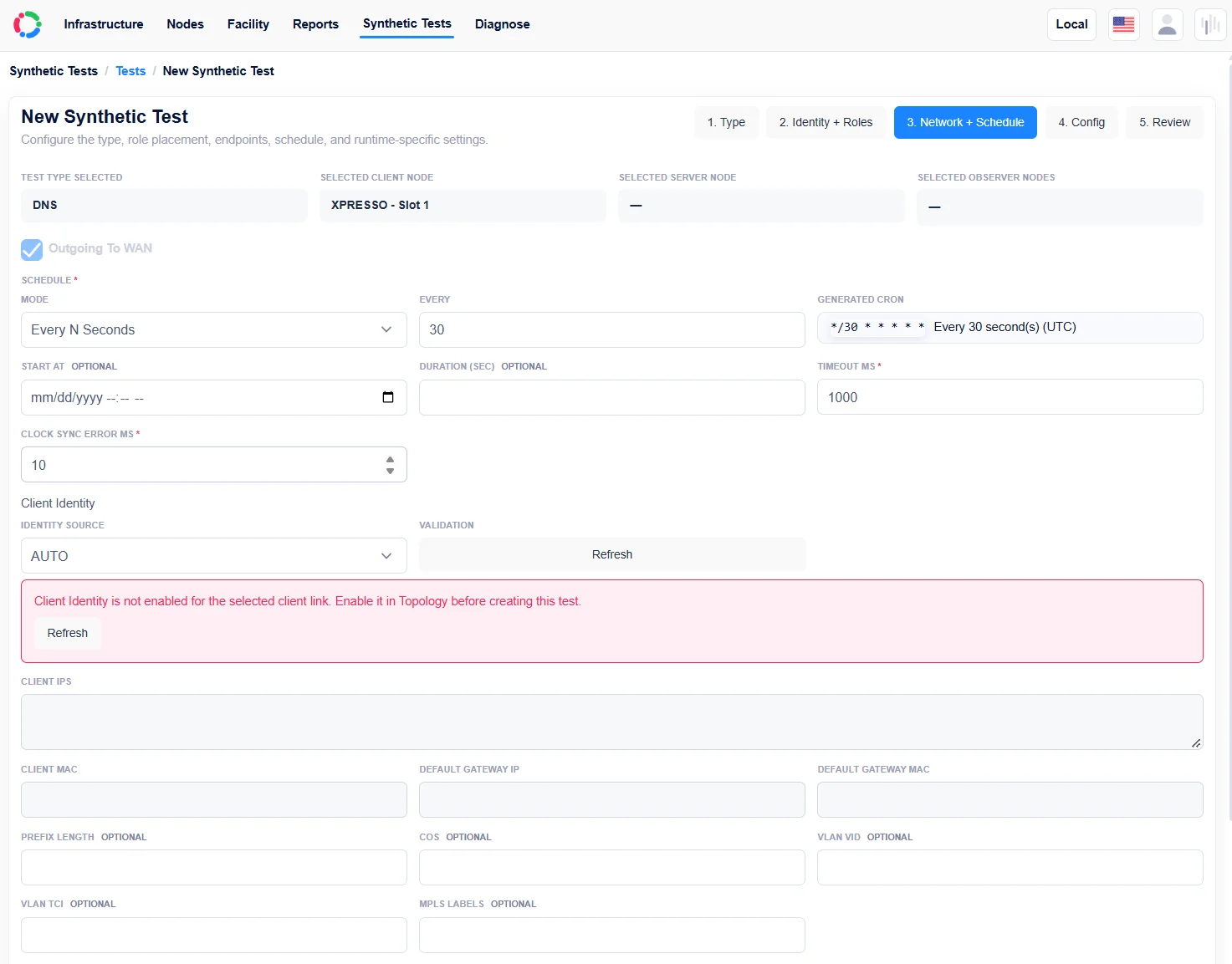Open the Infrastructure menu
Screen dimensions: 1232x964
[104, 24]
